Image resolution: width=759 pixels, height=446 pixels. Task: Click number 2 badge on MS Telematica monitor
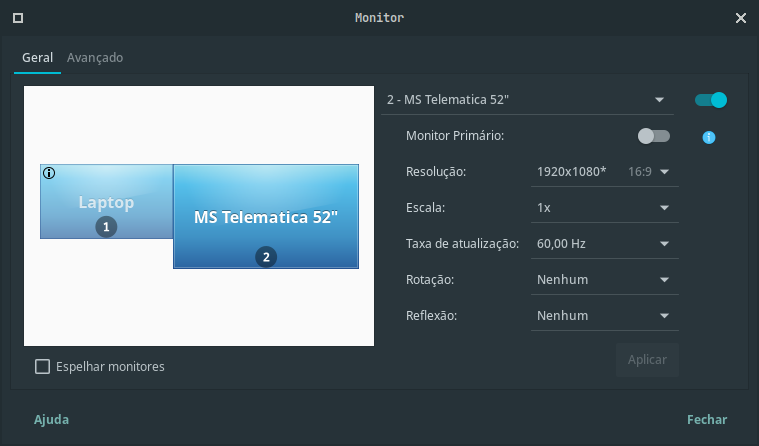(266, 257)
